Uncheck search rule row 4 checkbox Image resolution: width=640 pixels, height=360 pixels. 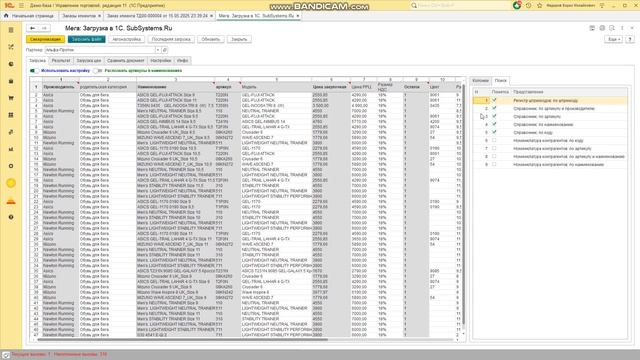[494, 124]
